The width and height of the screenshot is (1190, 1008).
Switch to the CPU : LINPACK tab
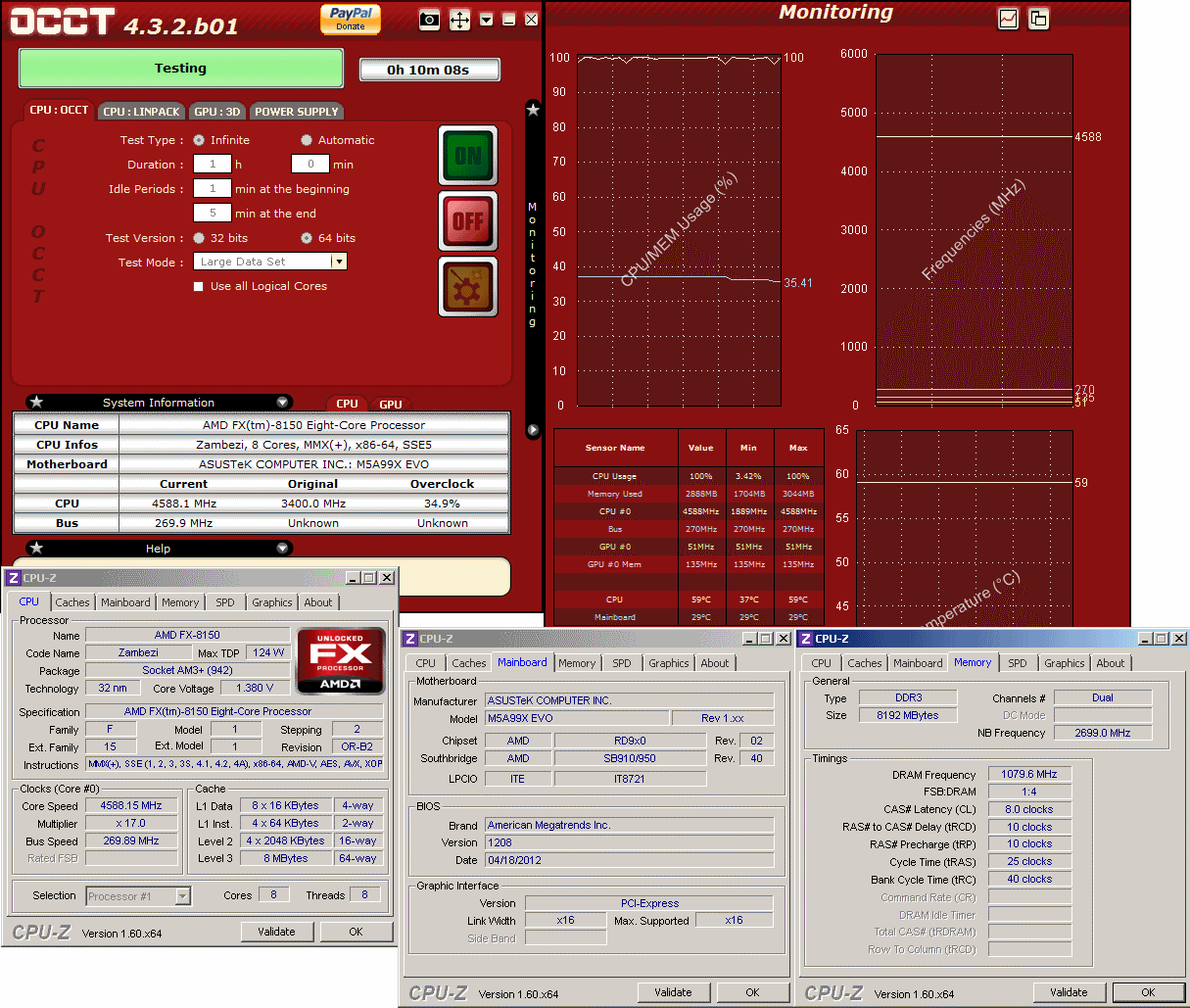pyautogui.click(x=141, y=112)
